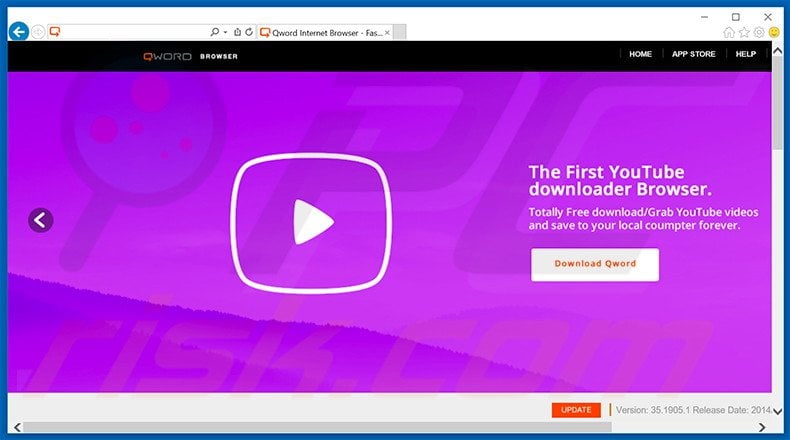This screenshot has width=790, height=440.
Task: Open the HOME menu item
Action: click(x=640, y=54)
